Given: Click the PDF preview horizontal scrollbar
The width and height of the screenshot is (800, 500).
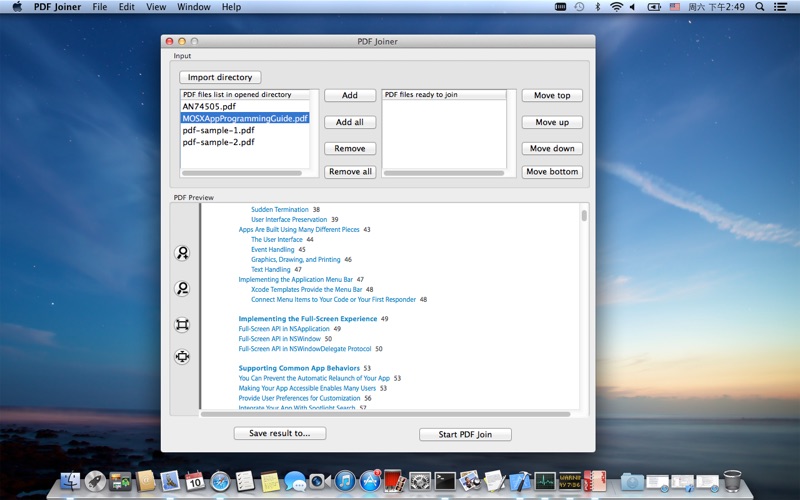Looking at the screenshot, I should pos(385,414).
